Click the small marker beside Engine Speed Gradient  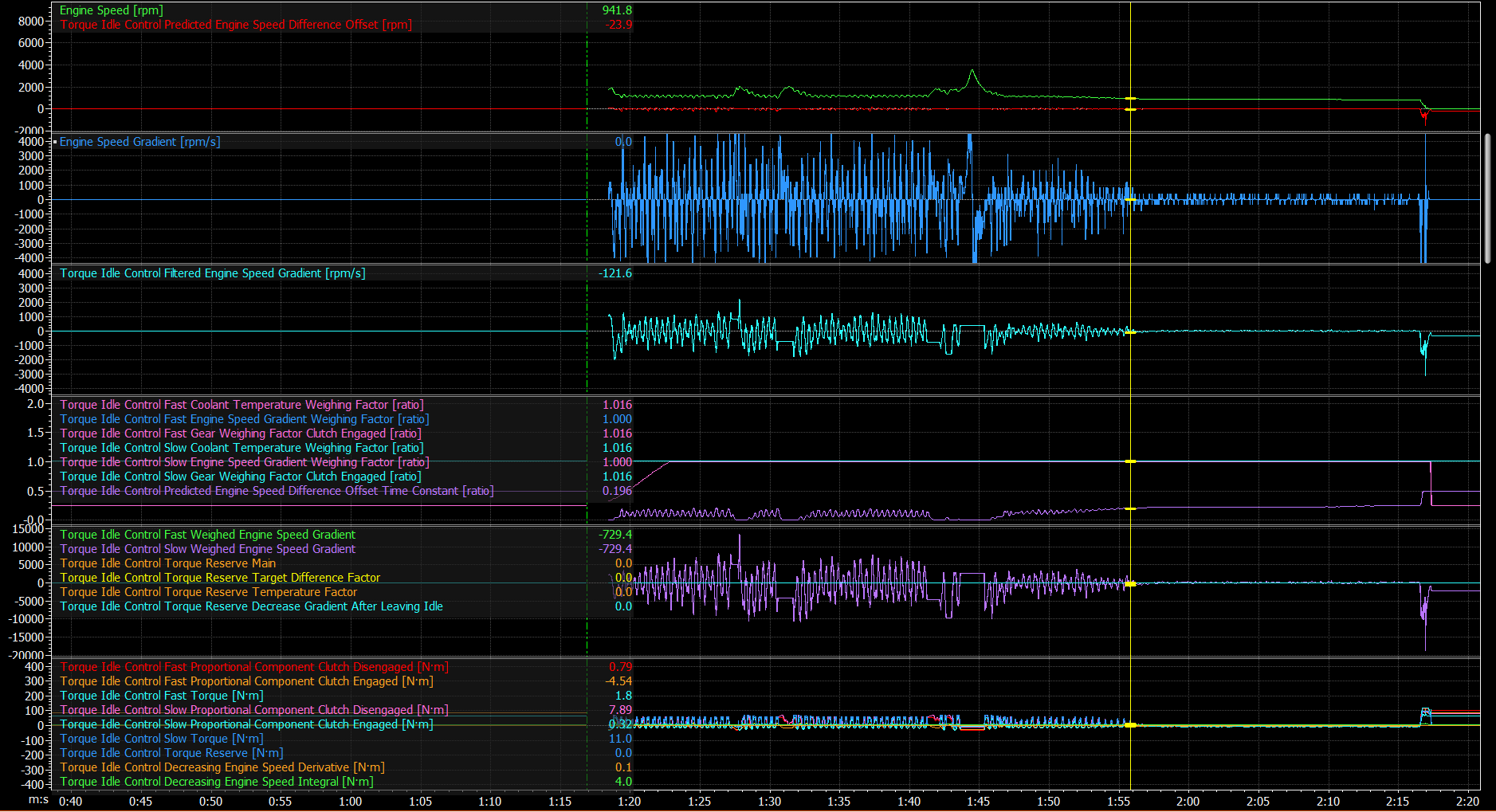(x=54, y=142)
